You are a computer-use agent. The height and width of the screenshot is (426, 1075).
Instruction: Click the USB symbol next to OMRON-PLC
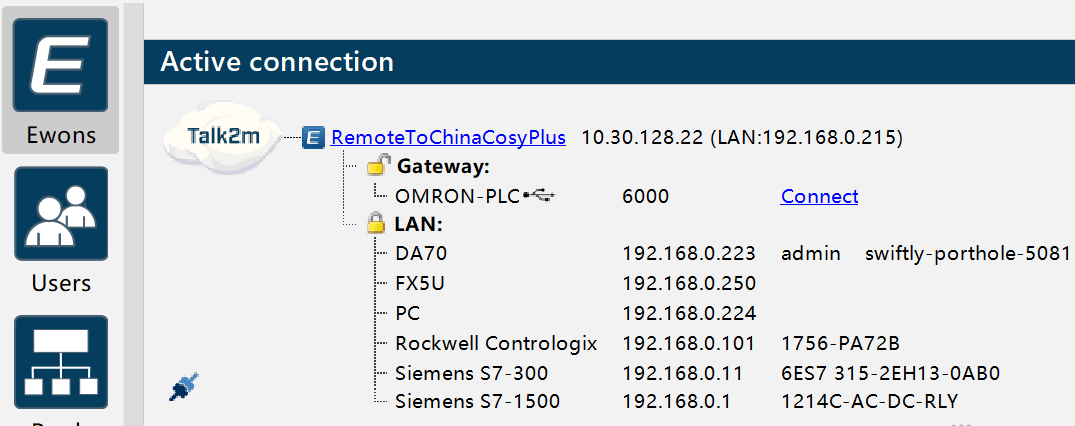click(539, 196)
